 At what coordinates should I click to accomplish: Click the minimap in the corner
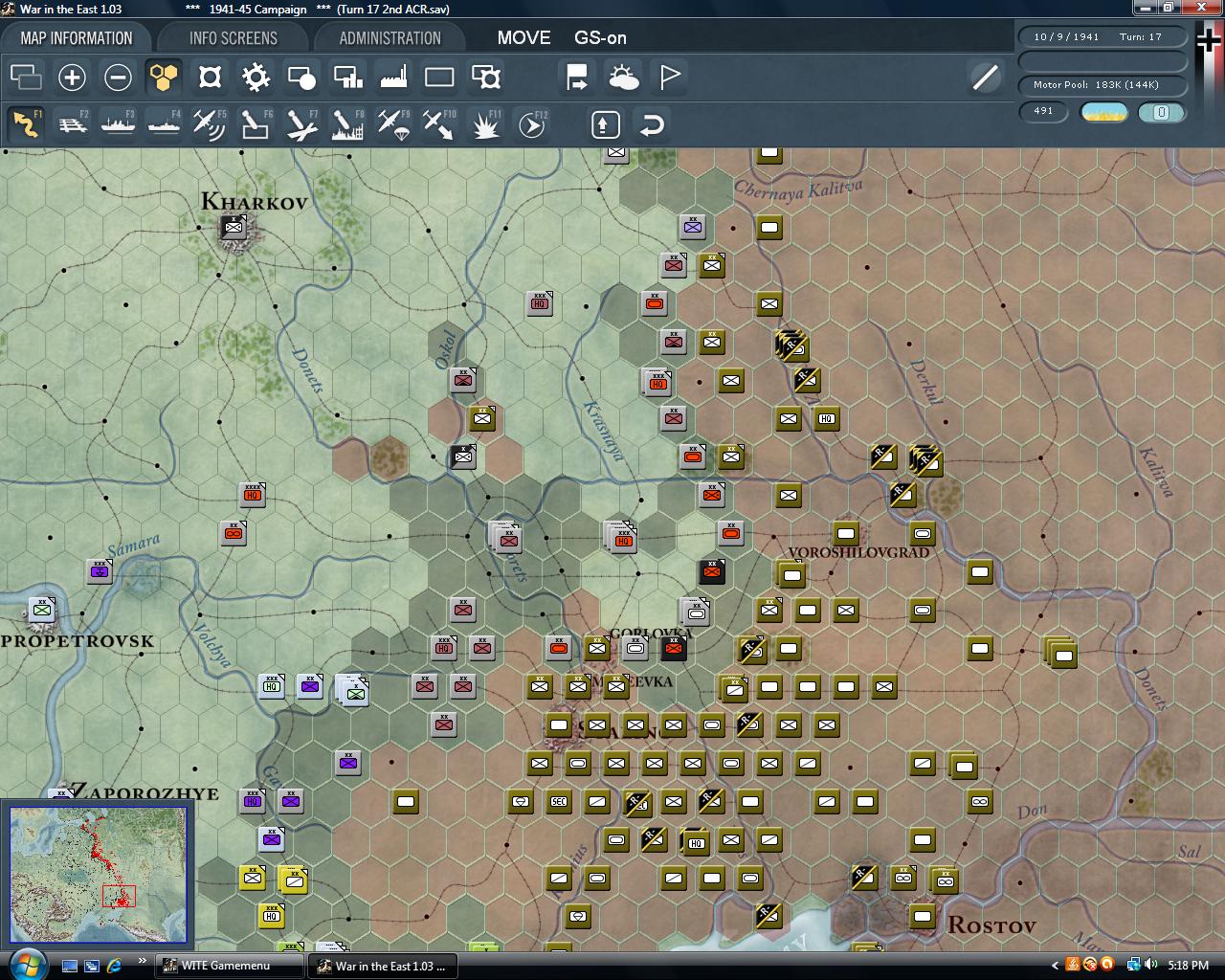point(100,875)
